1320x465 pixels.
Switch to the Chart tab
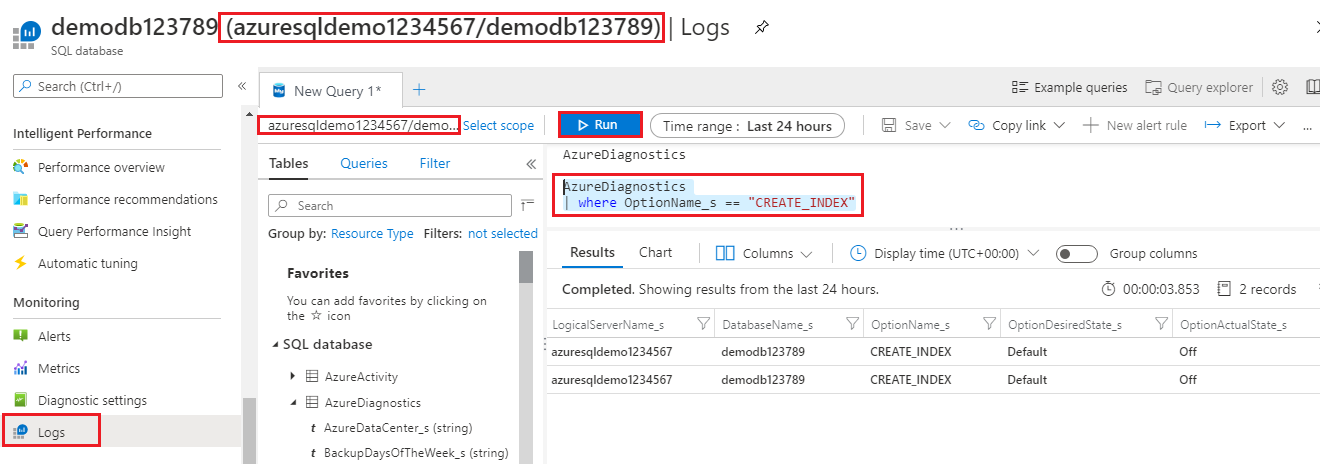(x=656, y=253)
